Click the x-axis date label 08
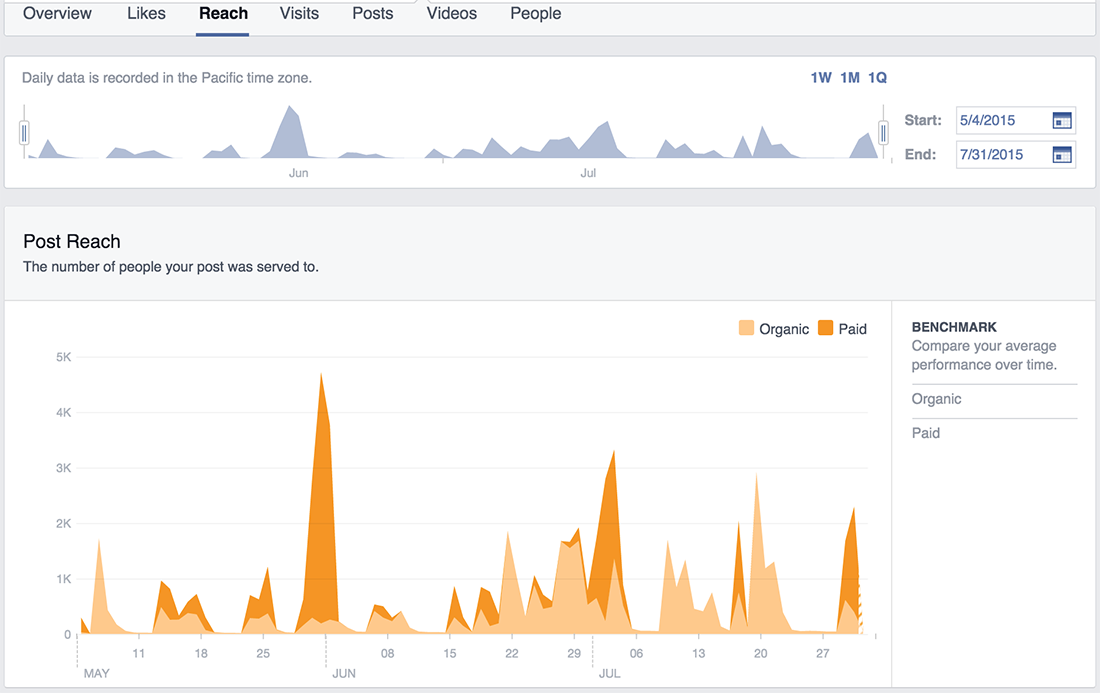1100x693 pixels. coord(387,653)
